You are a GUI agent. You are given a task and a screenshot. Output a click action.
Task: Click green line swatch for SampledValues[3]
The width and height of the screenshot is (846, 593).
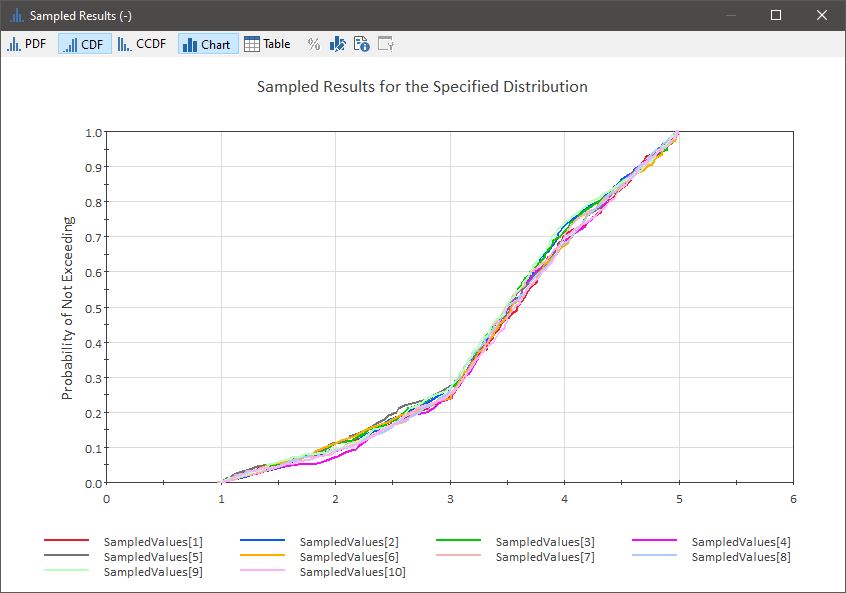[x=458, y=540]
